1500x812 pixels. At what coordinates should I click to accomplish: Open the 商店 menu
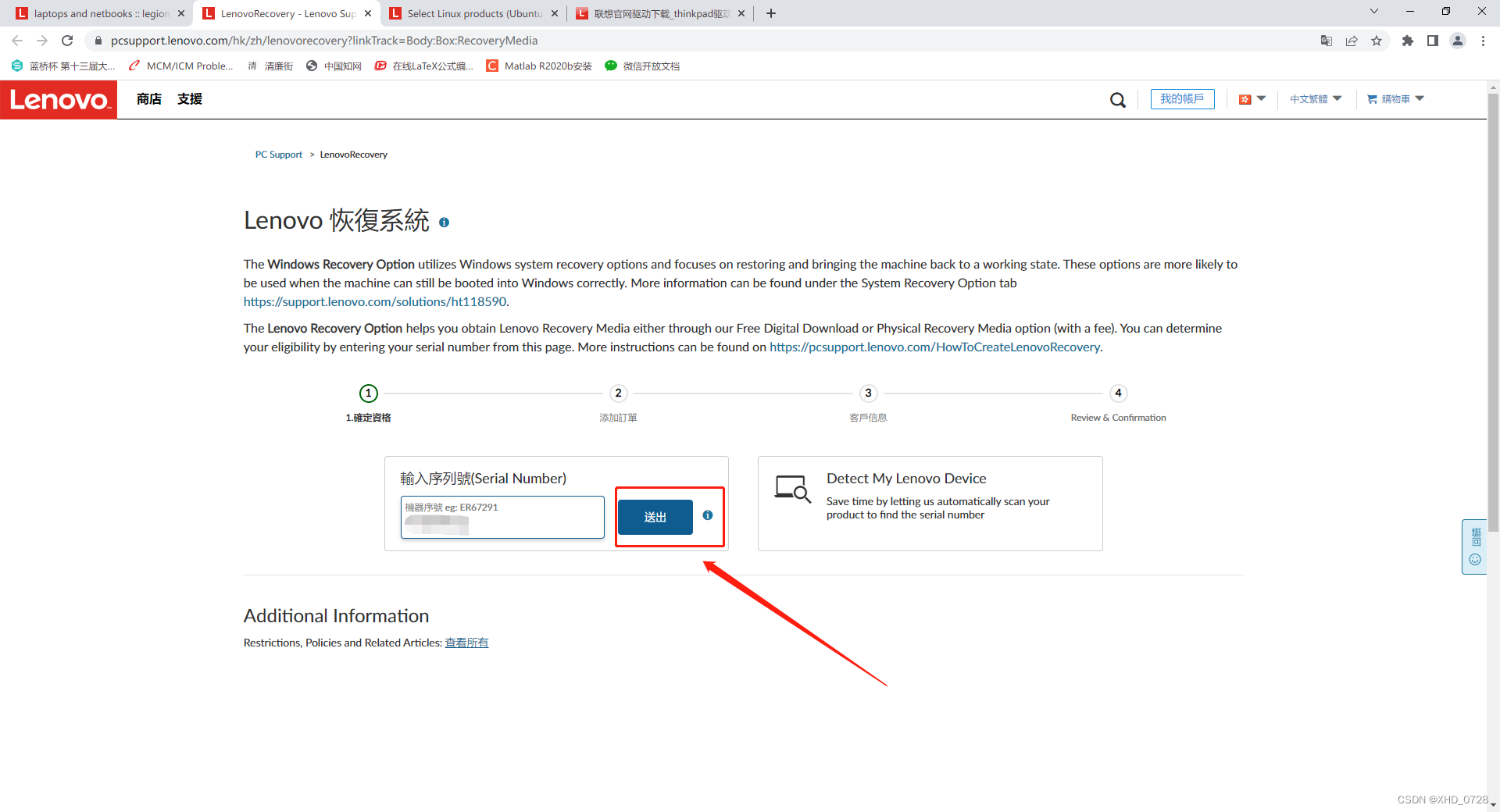pyautogui.click(x=149, y=99)
